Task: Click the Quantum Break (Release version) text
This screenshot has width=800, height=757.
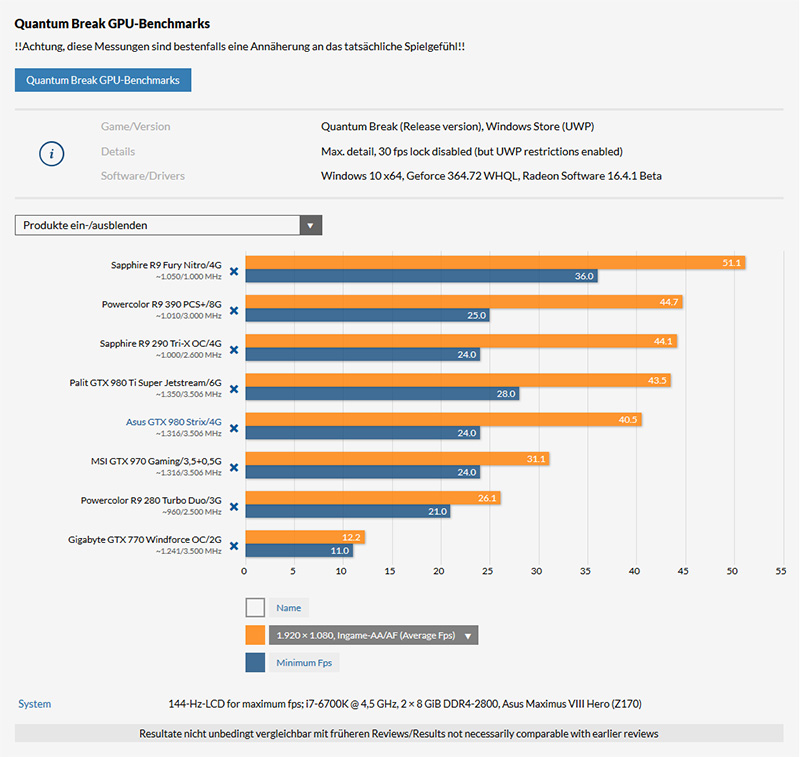Action: [458, 127]
